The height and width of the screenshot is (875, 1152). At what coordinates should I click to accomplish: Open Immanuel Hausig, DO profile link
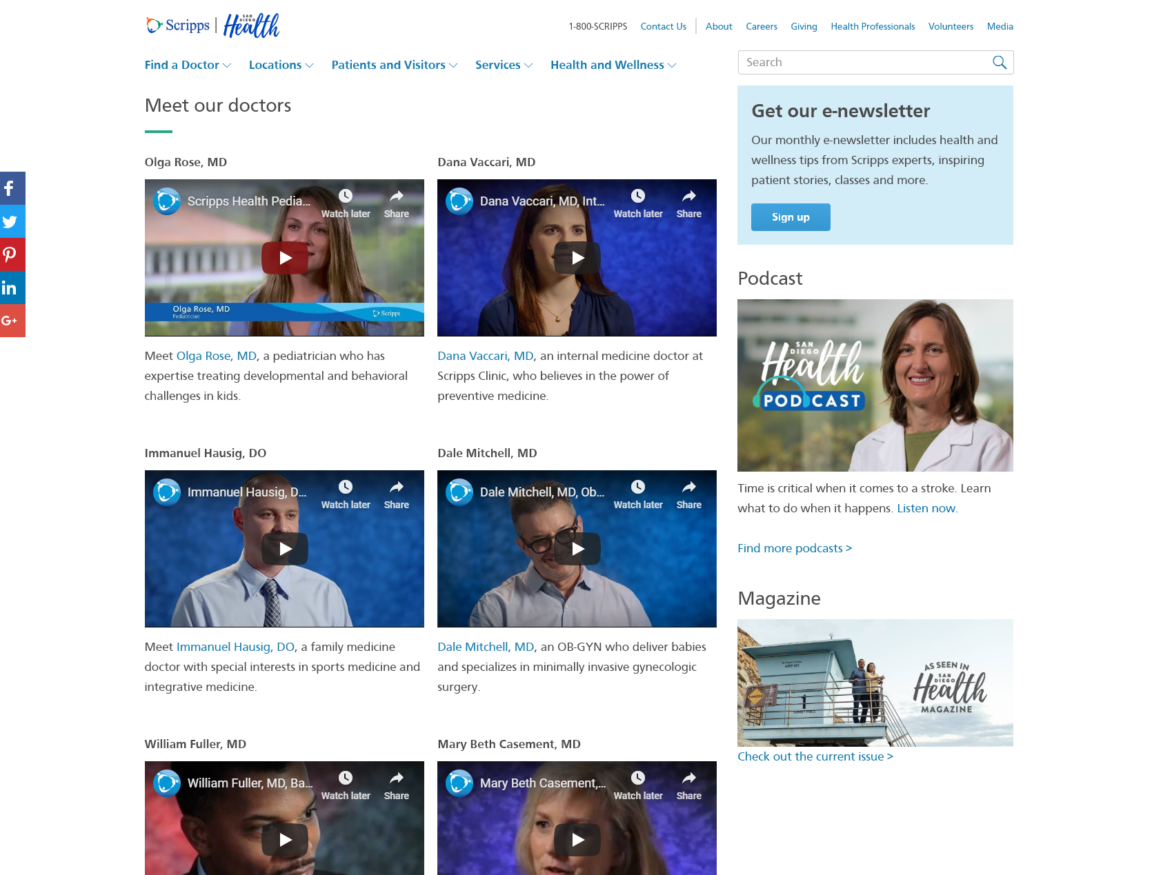pyautogui.click(x=235, y=647)
